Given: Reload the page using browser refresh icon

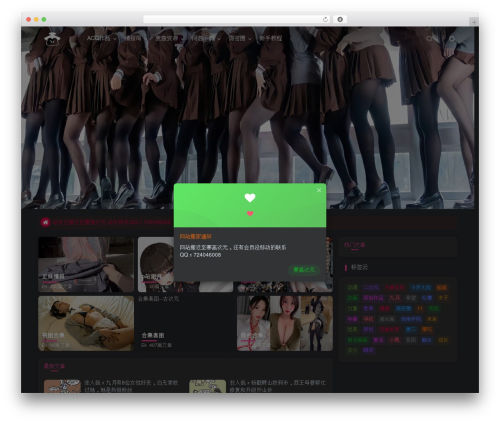Looking at the screenshot, I should point(325,19).
